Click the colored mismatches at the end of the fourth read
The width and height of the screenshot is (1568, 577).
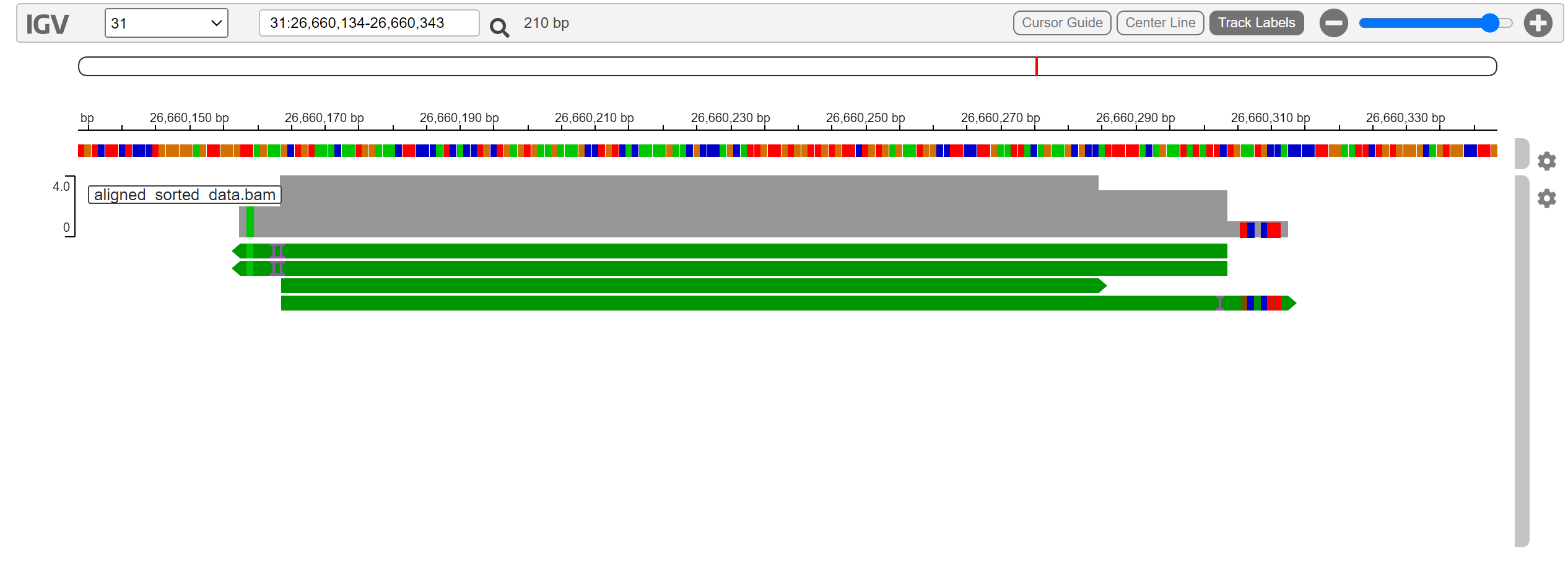(1261, 303)
